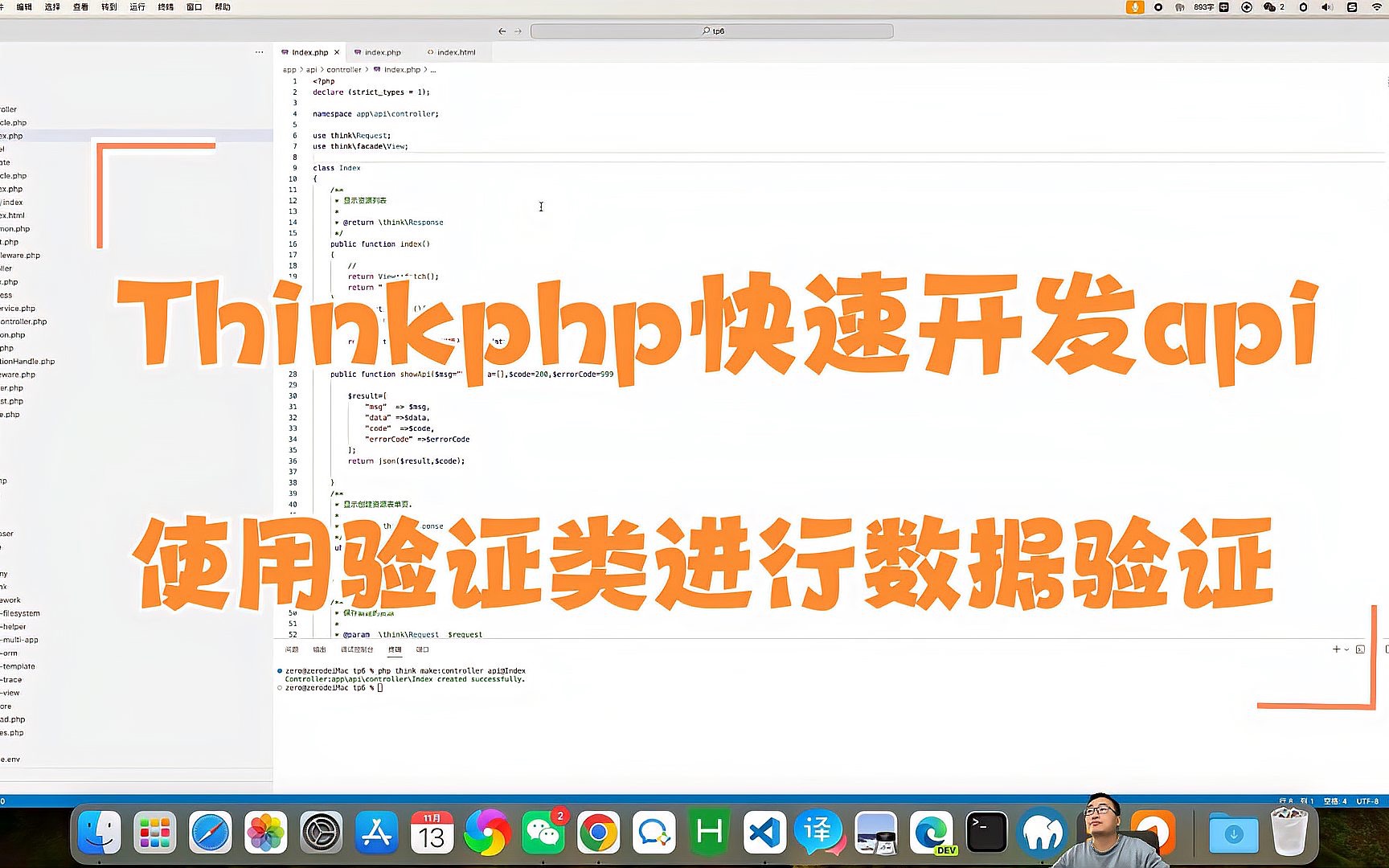Click the app breadcrumb segment
1389x868 pixels.
pyautogui.click(x=289, y=70)
